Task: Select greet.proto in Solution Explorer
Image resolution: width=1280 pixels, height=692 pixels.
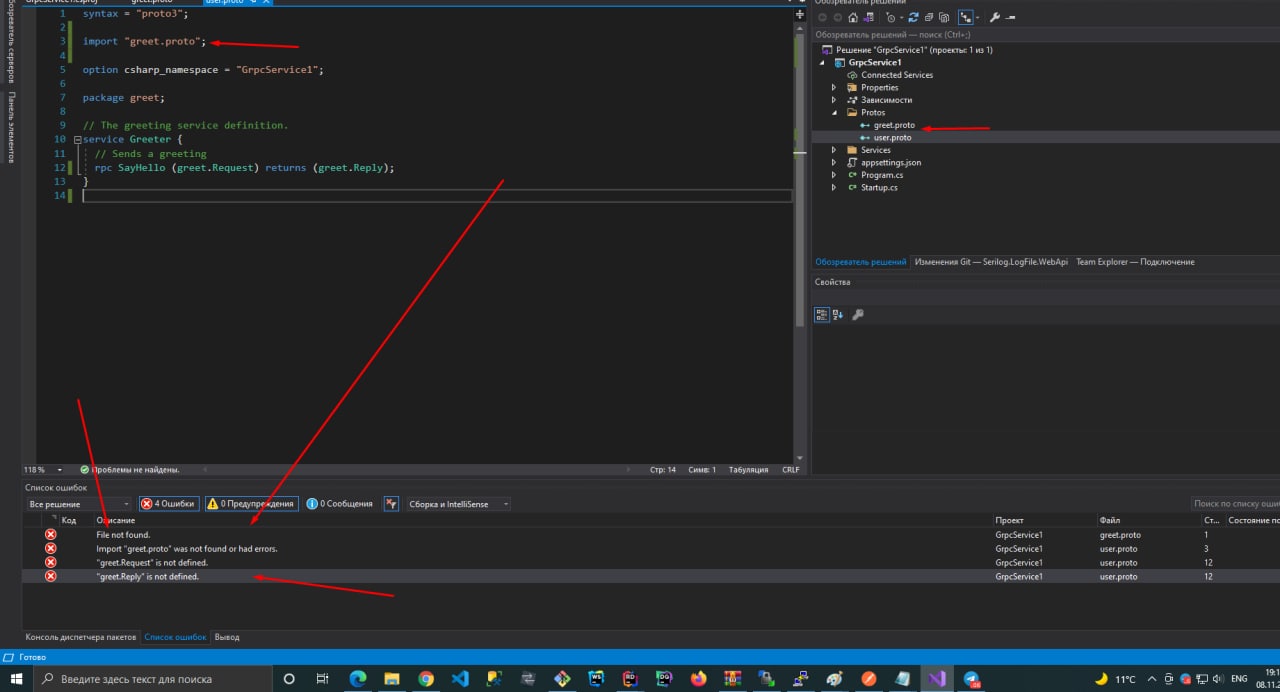Action: [894, 125]
